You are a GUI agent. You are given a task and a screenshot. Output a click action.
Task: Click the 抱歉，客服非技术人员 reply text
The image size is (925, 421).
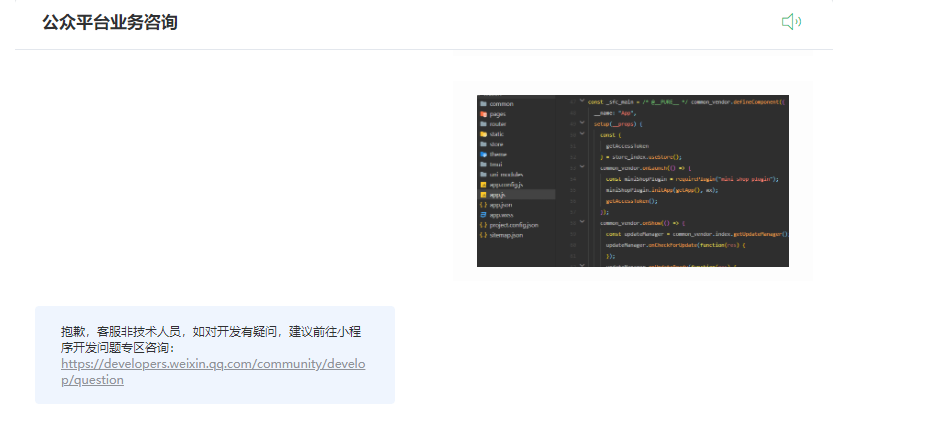coord(211,340)
